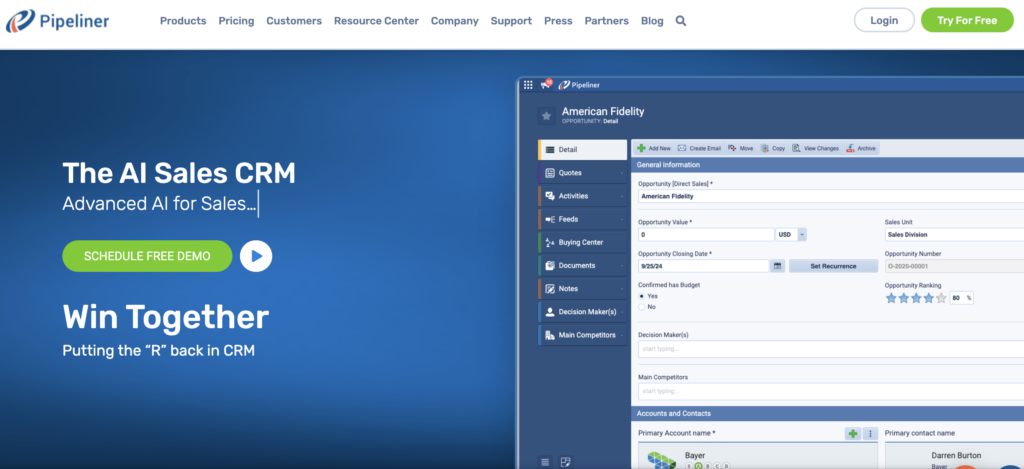Open the Blog menu item
Screen dimensions: 1024x469
point(652,21)
